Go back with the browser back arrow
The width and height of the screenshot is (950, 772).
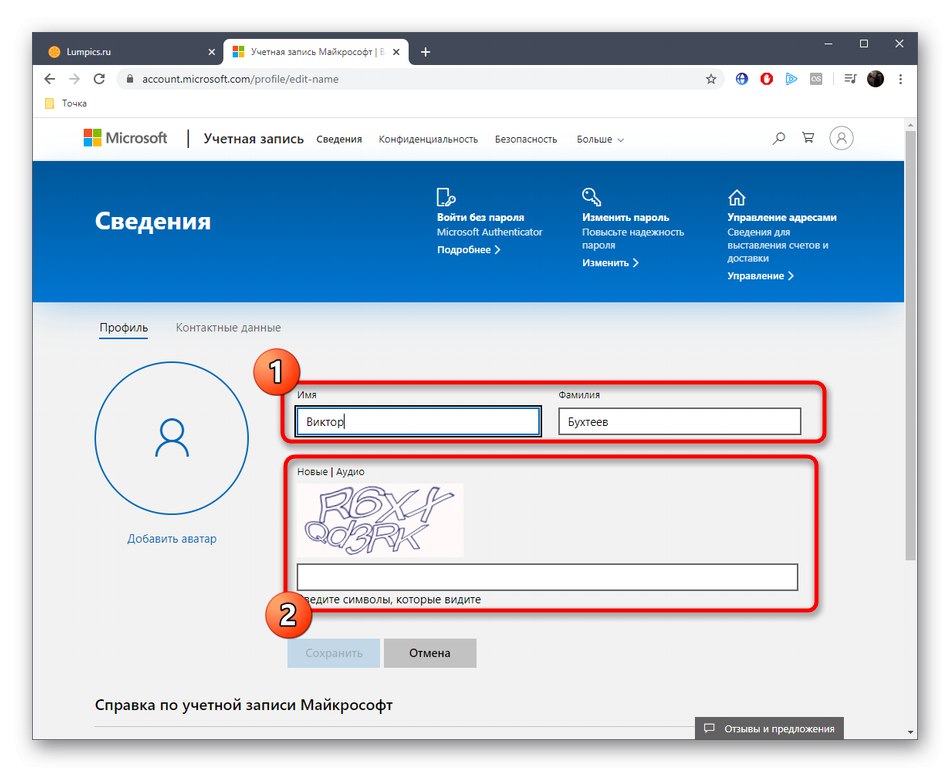coord(50,79)
